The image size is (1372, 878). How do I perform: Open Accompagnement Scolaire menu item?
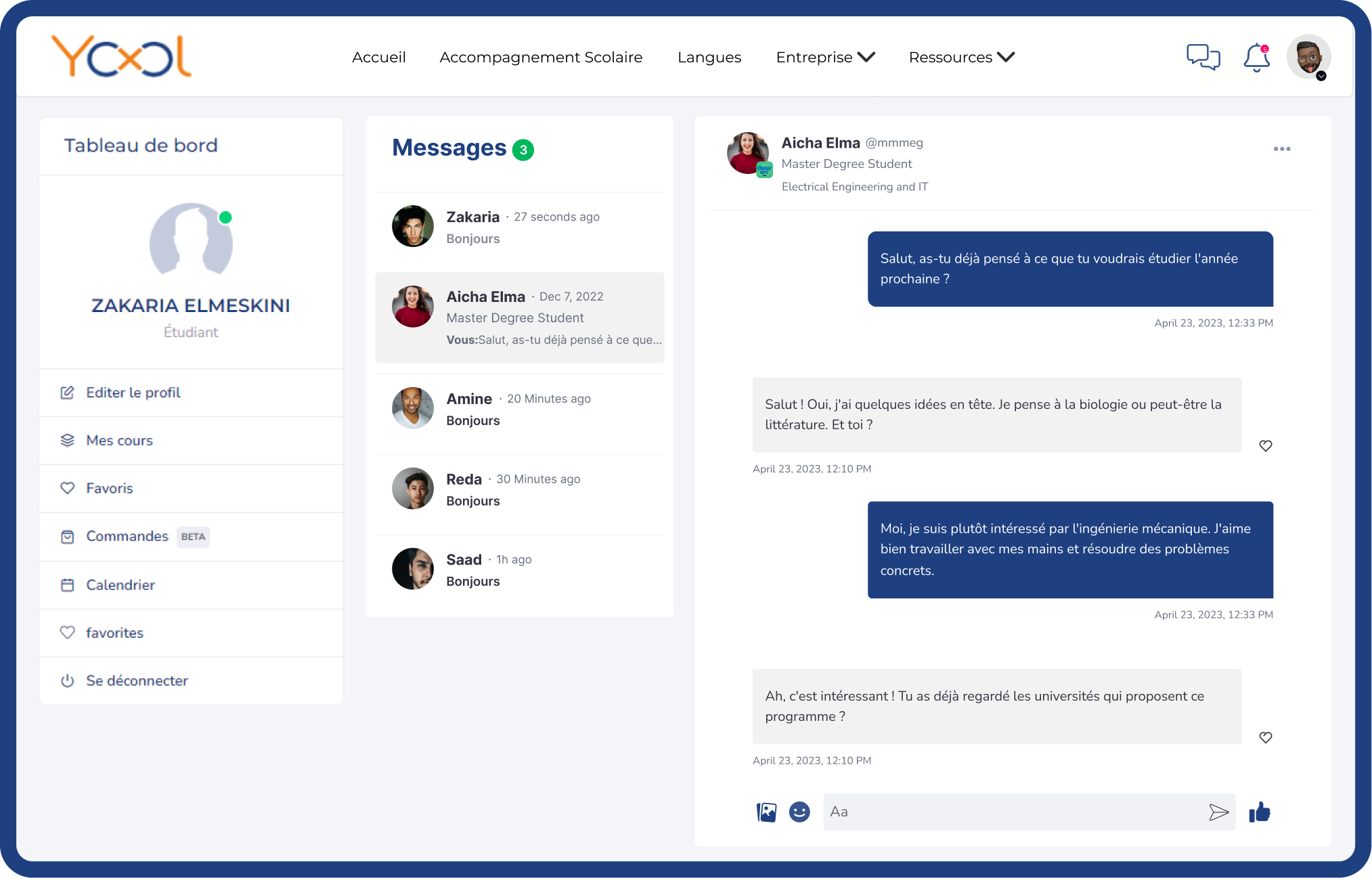pyautogui.click(x=541, y=58)
